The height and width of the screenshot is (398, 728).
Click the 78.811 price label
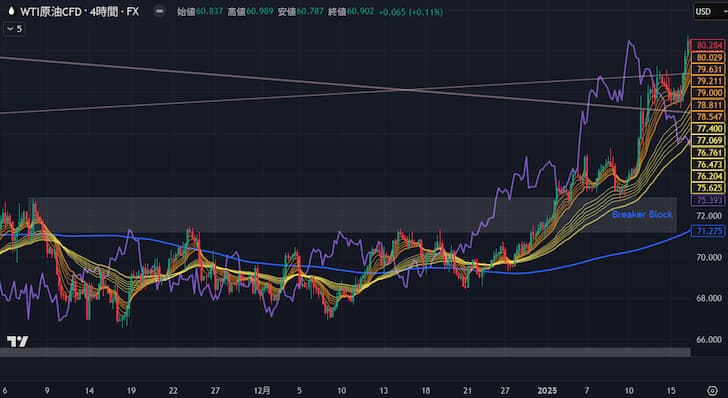coord(708,105)
